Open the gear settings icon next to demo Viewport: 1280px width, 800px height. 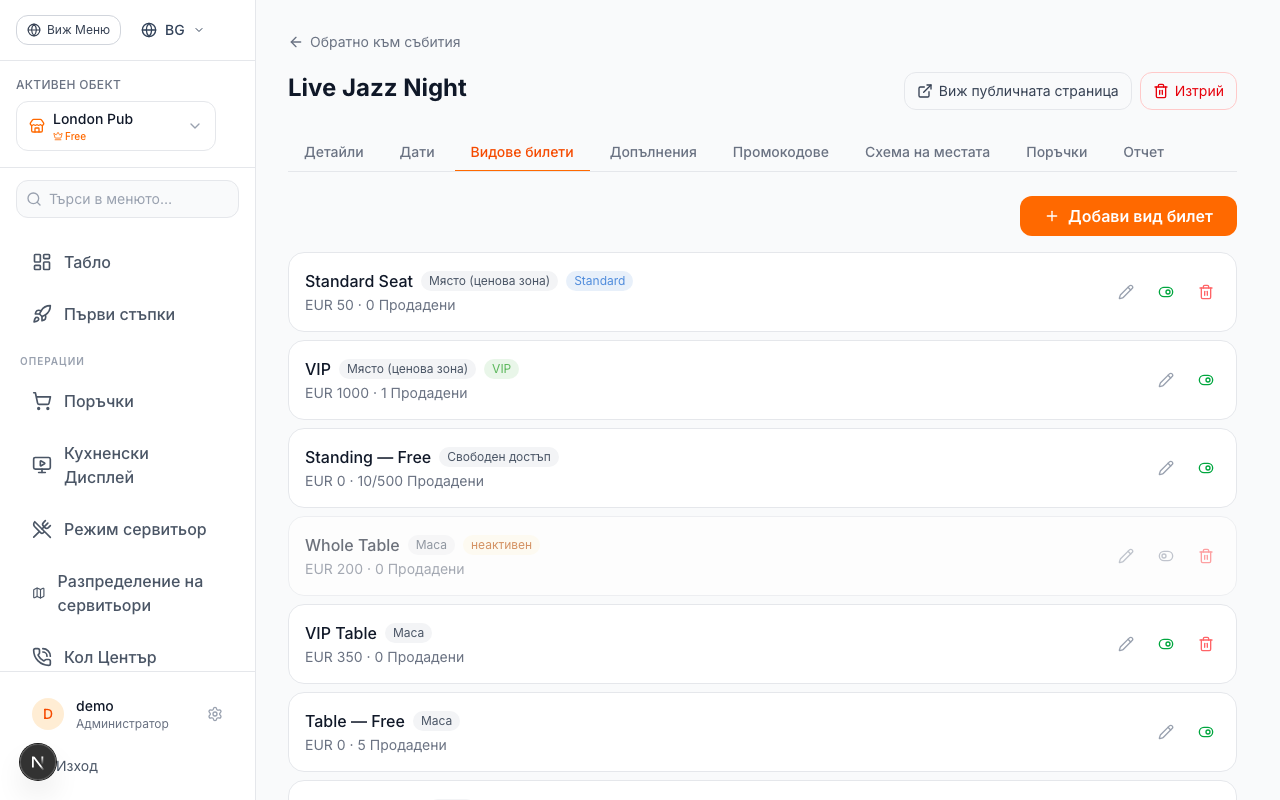click(x=215, y=714)
